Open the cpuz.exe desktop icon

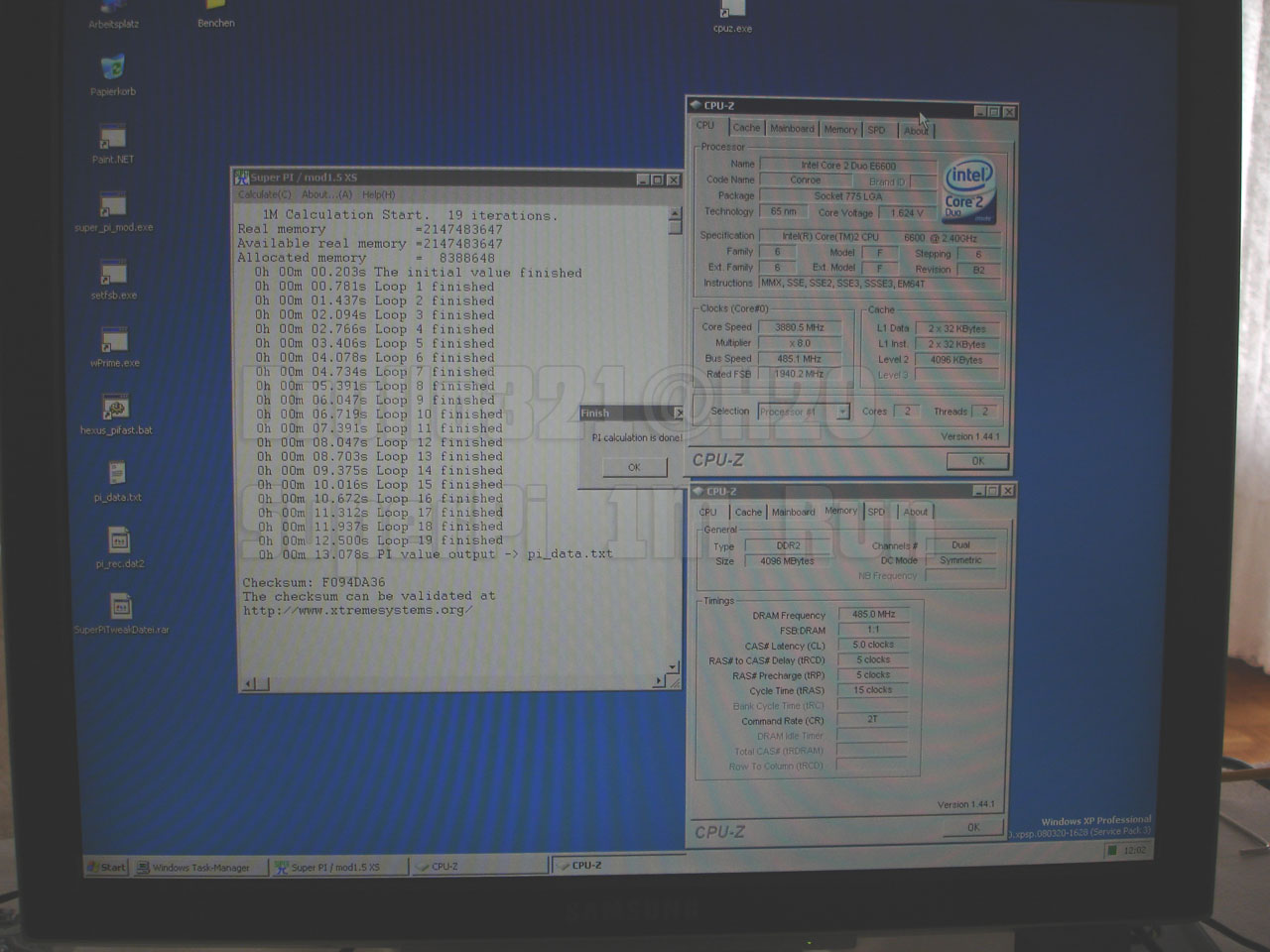point(732,17)
